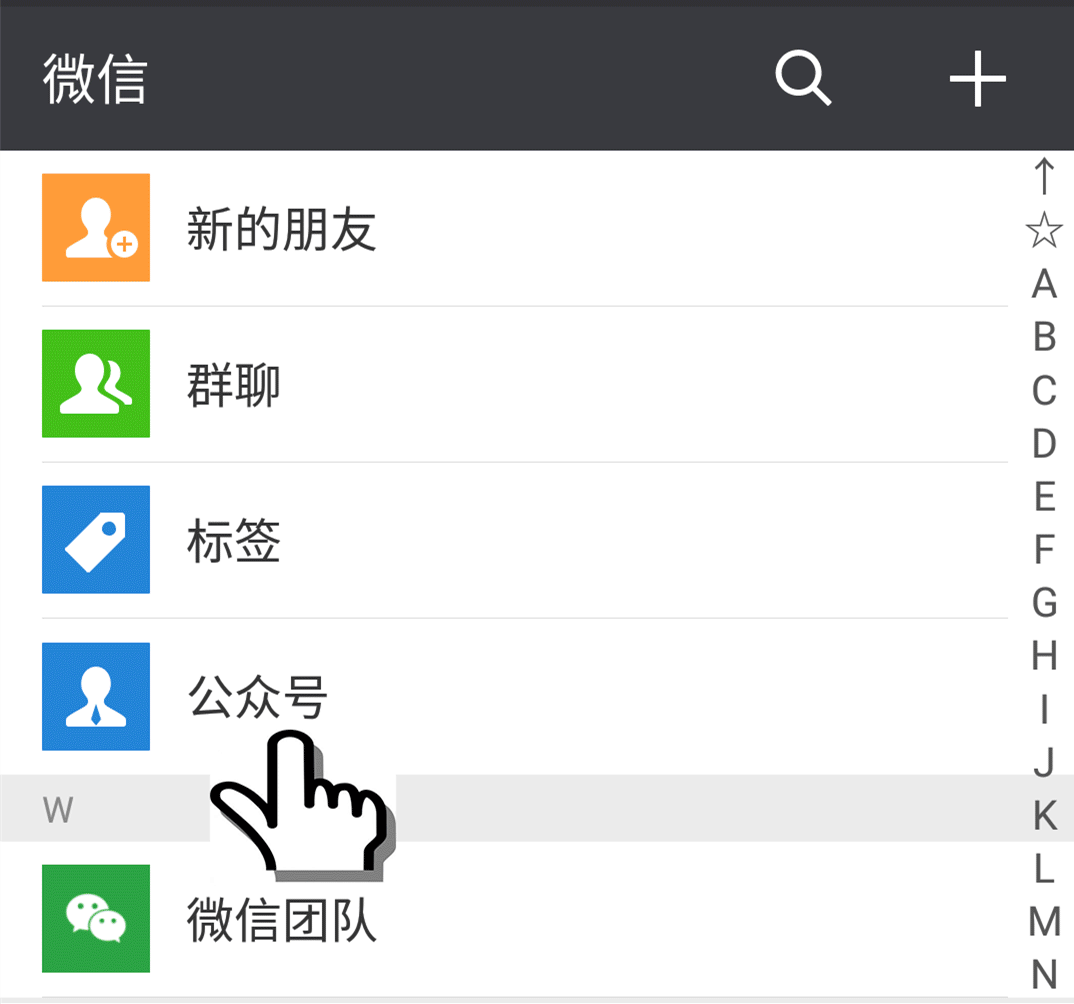This screenshot has height=1004, width=1074.
Task: Tap the 标签 label text
Action: tap(234, 541)
